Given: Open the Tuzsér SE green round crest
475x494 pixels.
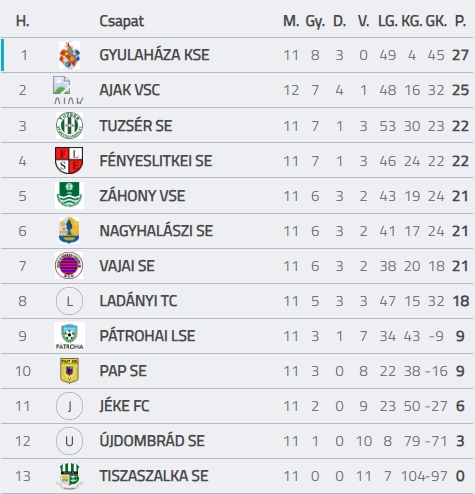Looking at the screenshot, I should (69, 125).
